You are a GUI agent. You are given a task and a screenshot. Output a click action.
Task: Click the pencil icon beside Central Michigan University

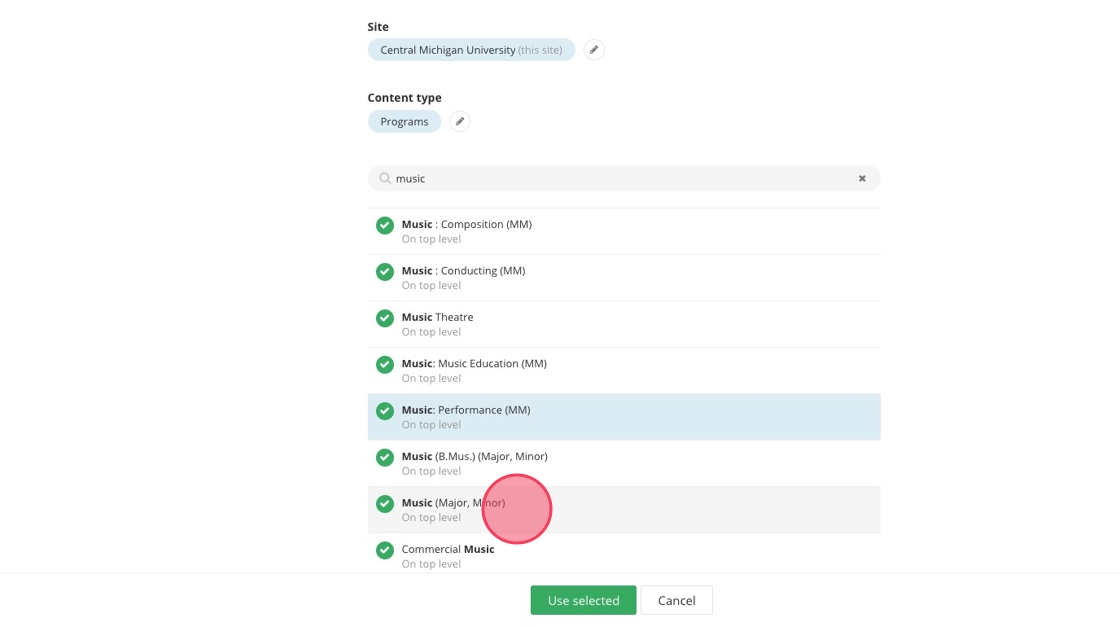[594, 50]
